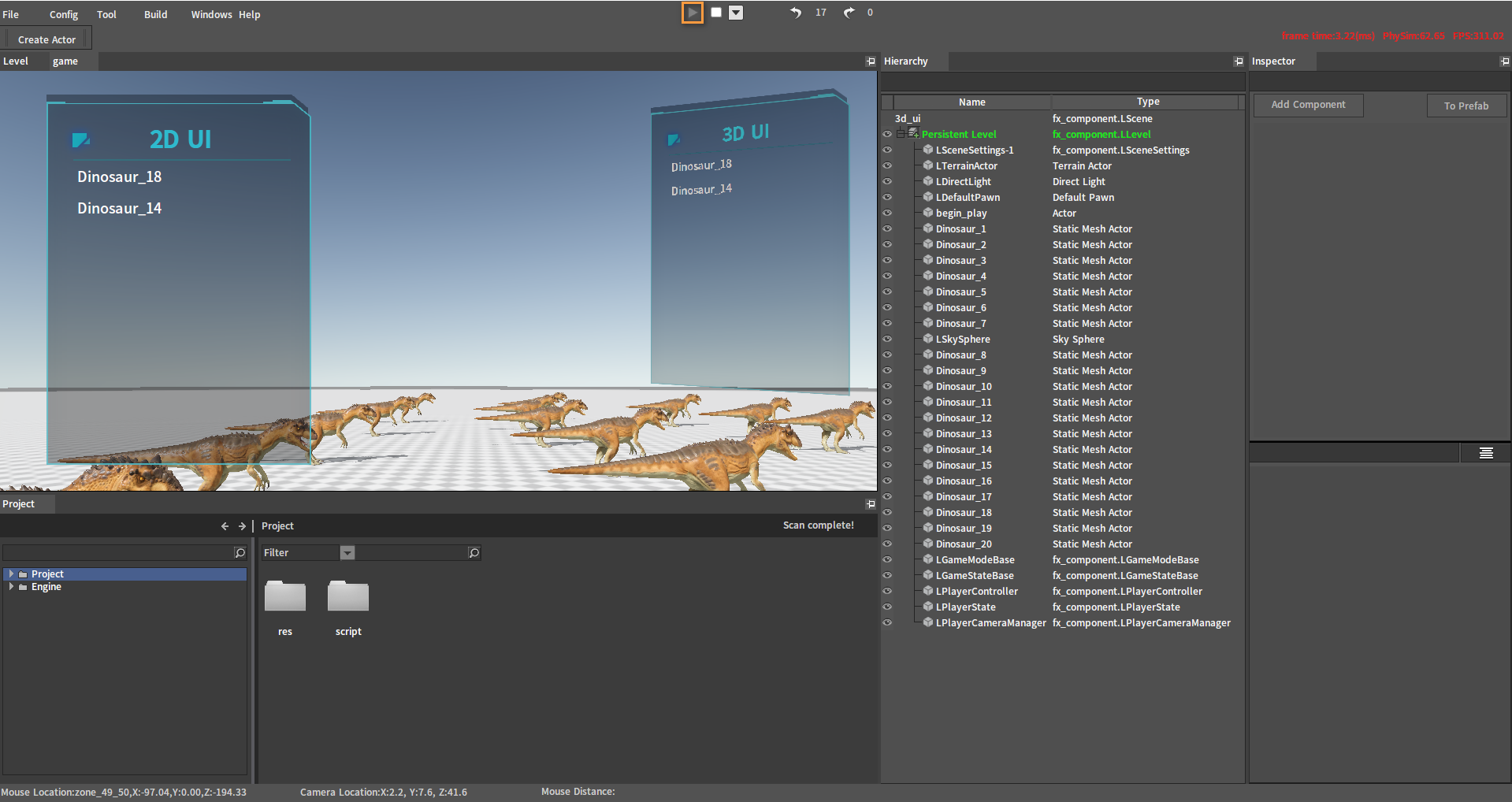
Task: Toggle visibility of LPlayerCameraManager
Action: [887, 622]
